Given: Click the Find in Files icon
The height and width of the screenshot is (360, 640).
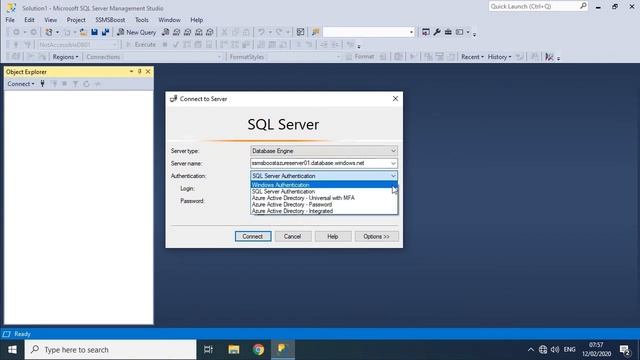Looking at the screenshot, I should coord(316,32).
